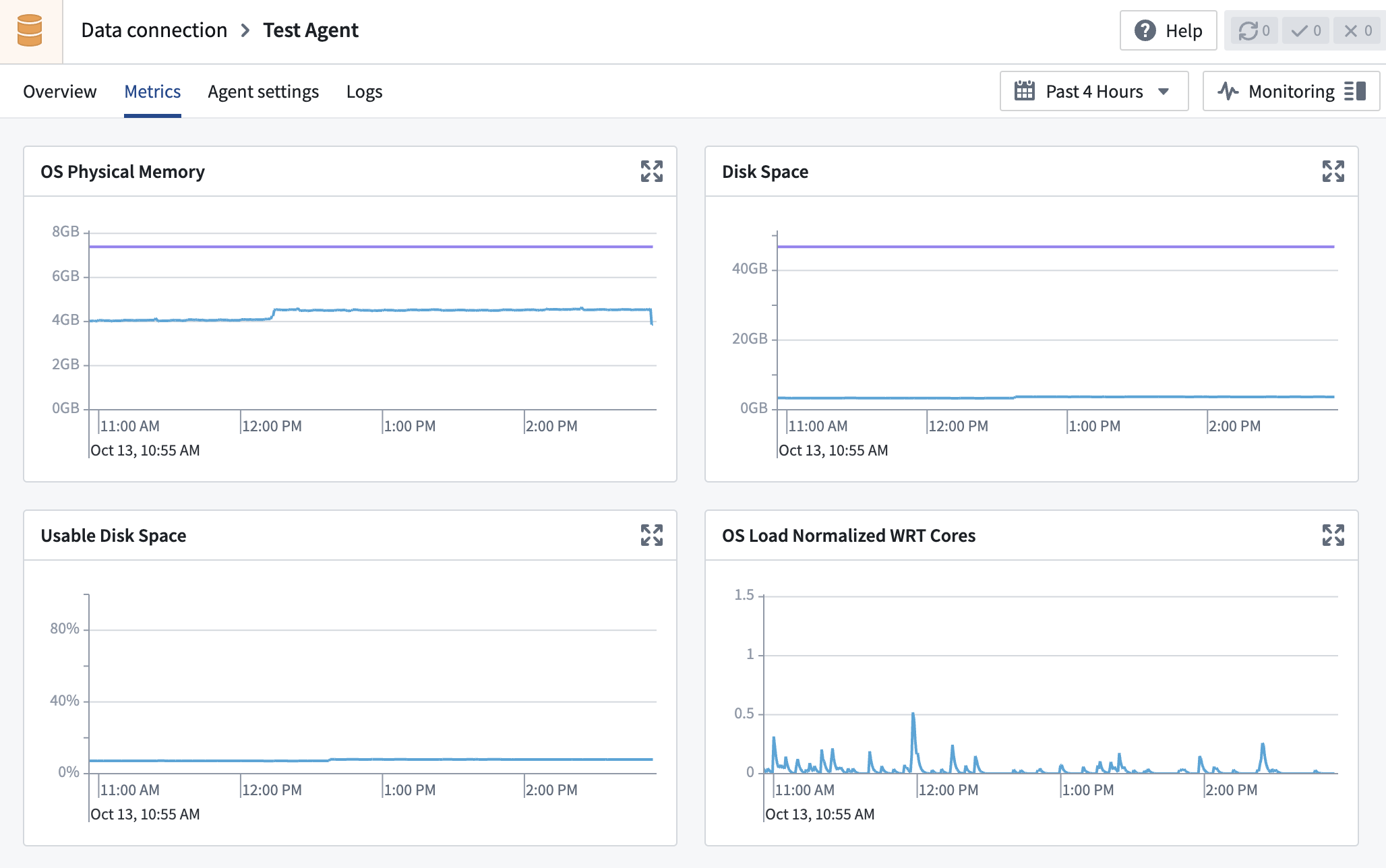Click the 8GB axis label in OS Physical Memory
The width and height of the screenshot is (1386, 868).
pyautogui.click(x=65, y=232)
